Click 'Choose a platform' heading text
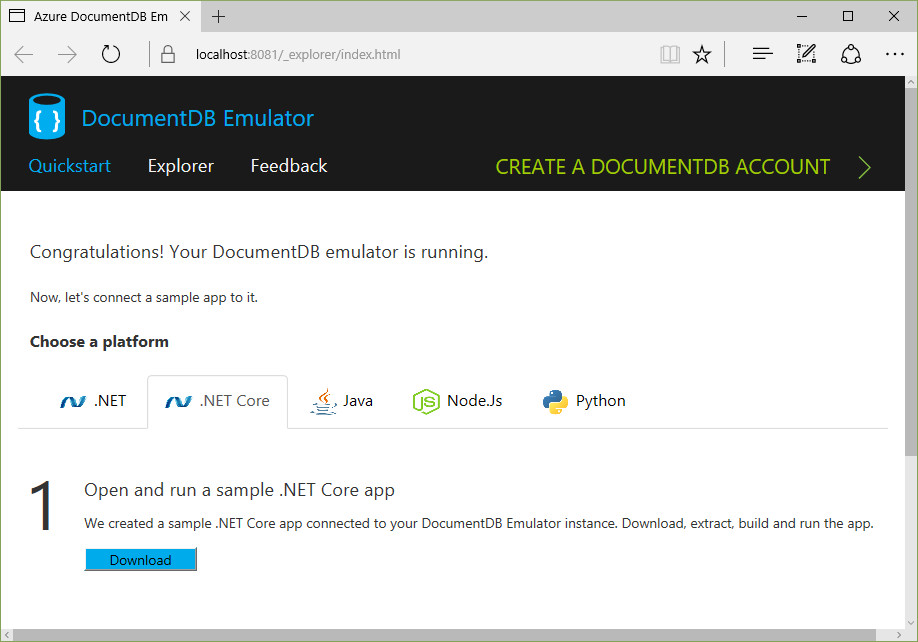Screen dimensions: 918x642 coord(99,342)
